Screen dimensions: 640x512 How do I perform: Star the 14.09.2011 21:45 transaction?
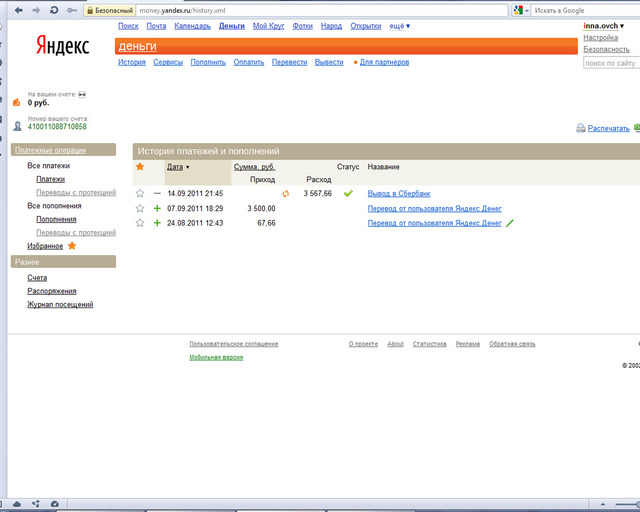140,193
